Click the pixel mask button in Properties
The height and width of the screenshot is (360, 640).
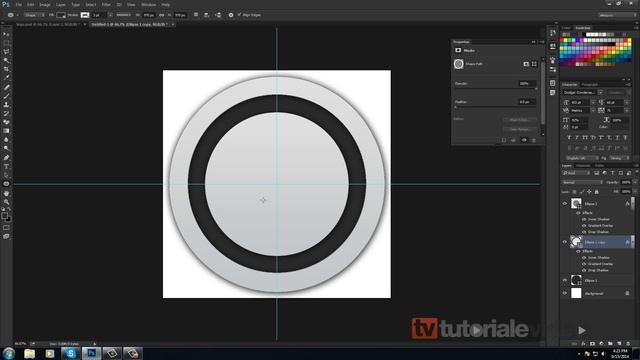click(x=526, y=64)
